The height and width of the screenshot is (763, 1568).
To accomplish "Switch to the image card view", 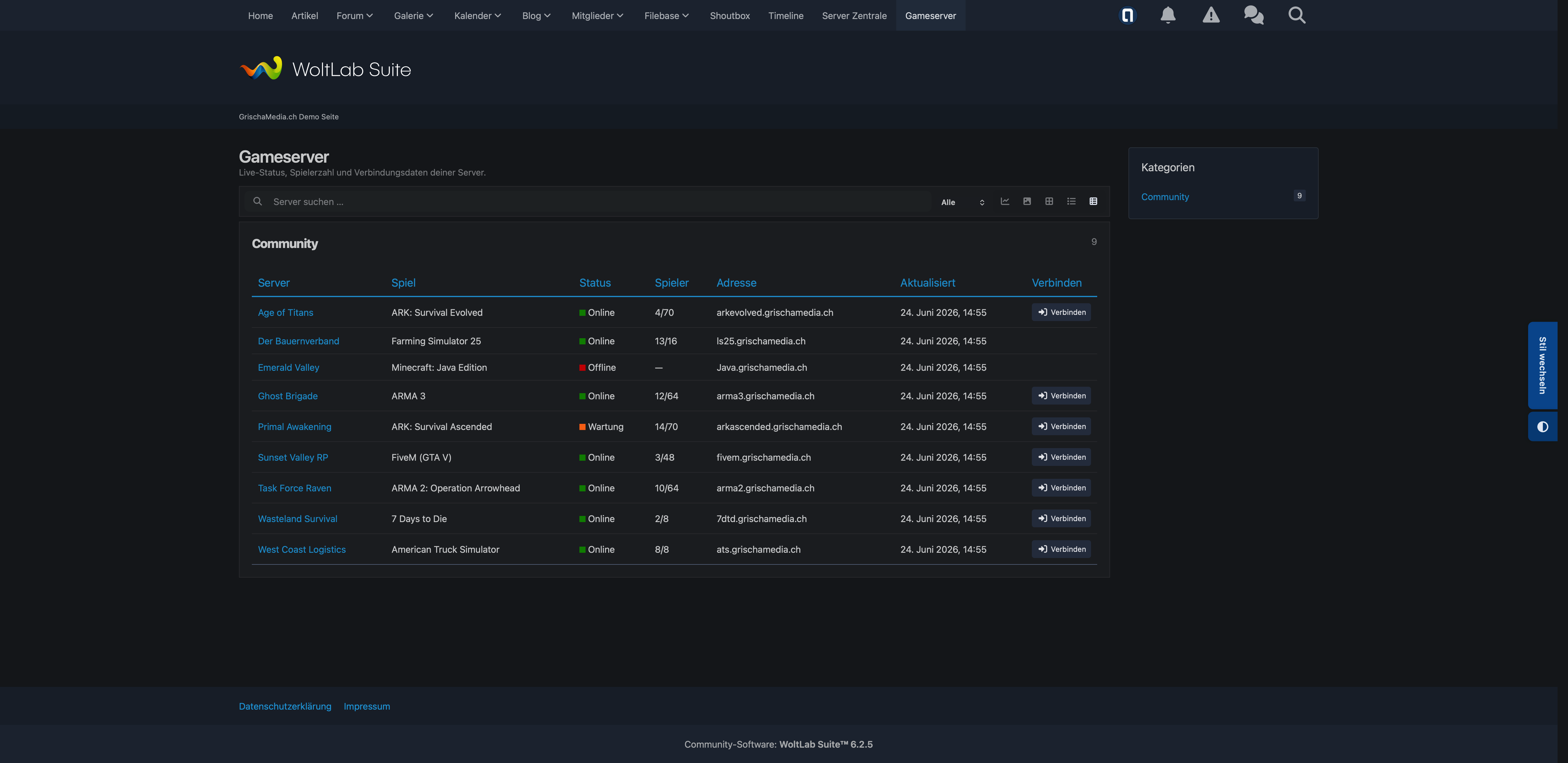I will pyautogui.click(x=1027, y=202).
